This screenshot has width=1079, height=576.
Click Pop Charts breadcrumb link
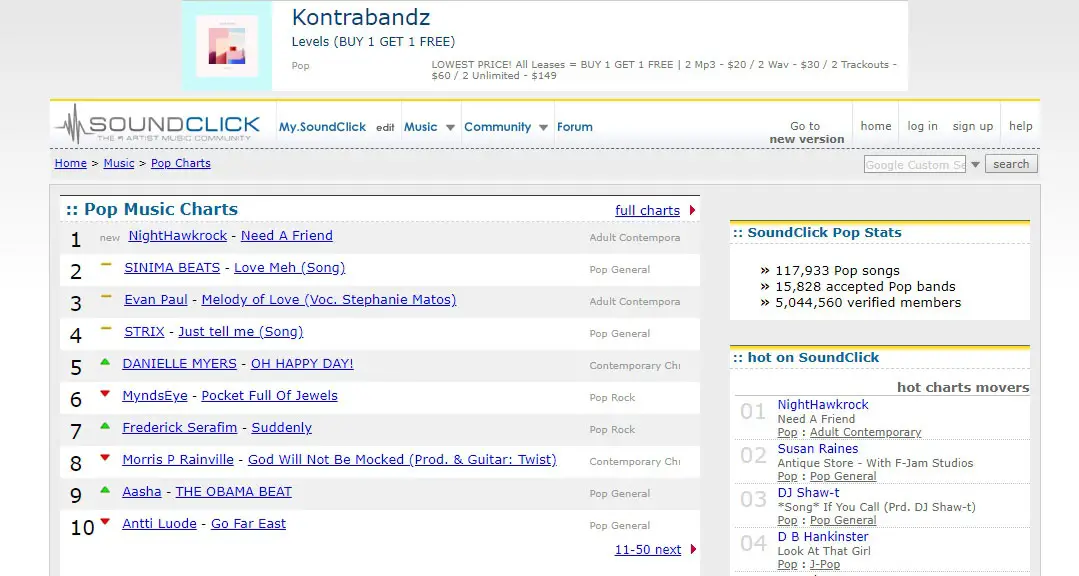(x=180, y=163)
